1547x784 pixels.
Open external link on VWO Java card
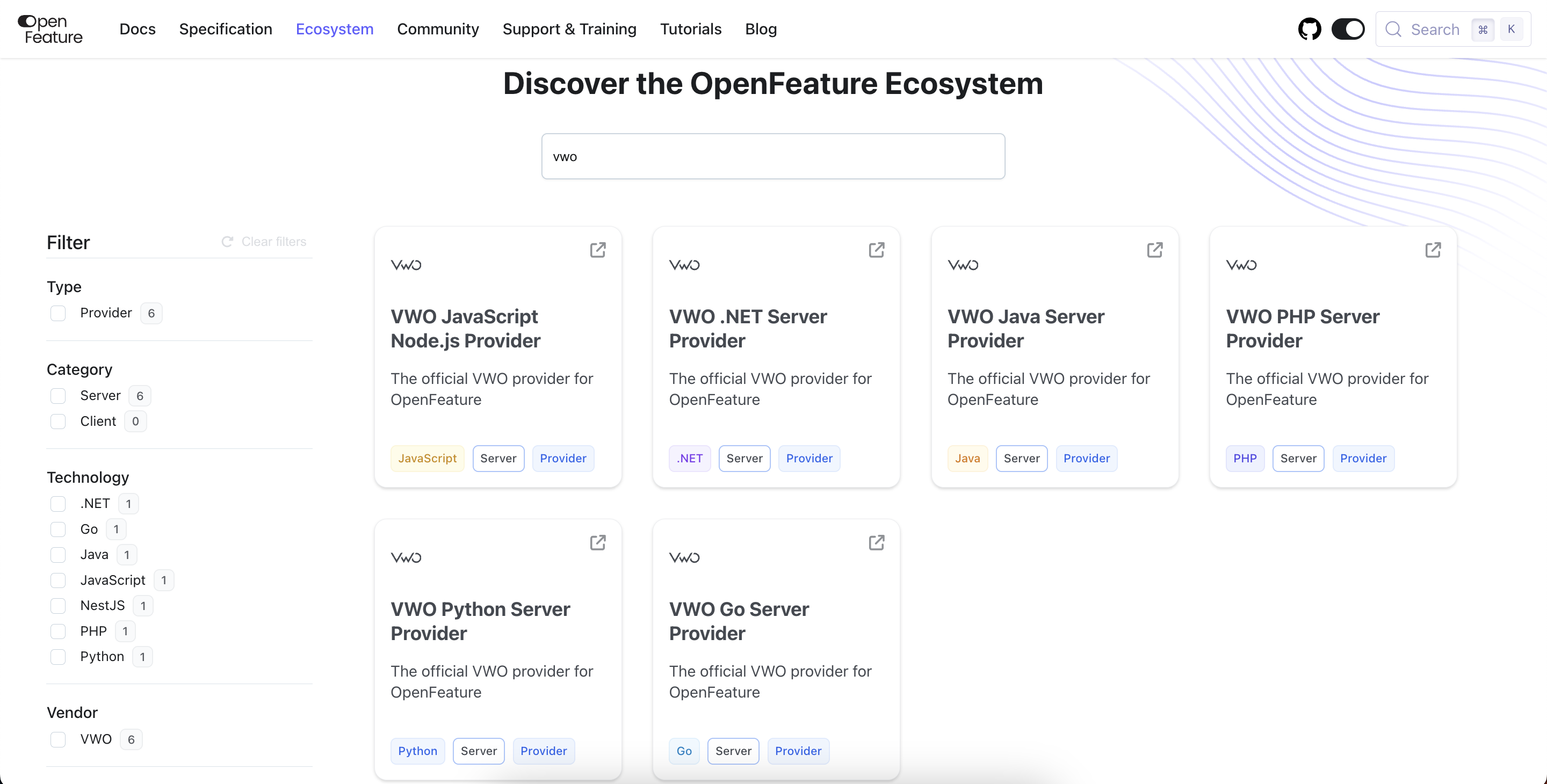(1154, 250)
